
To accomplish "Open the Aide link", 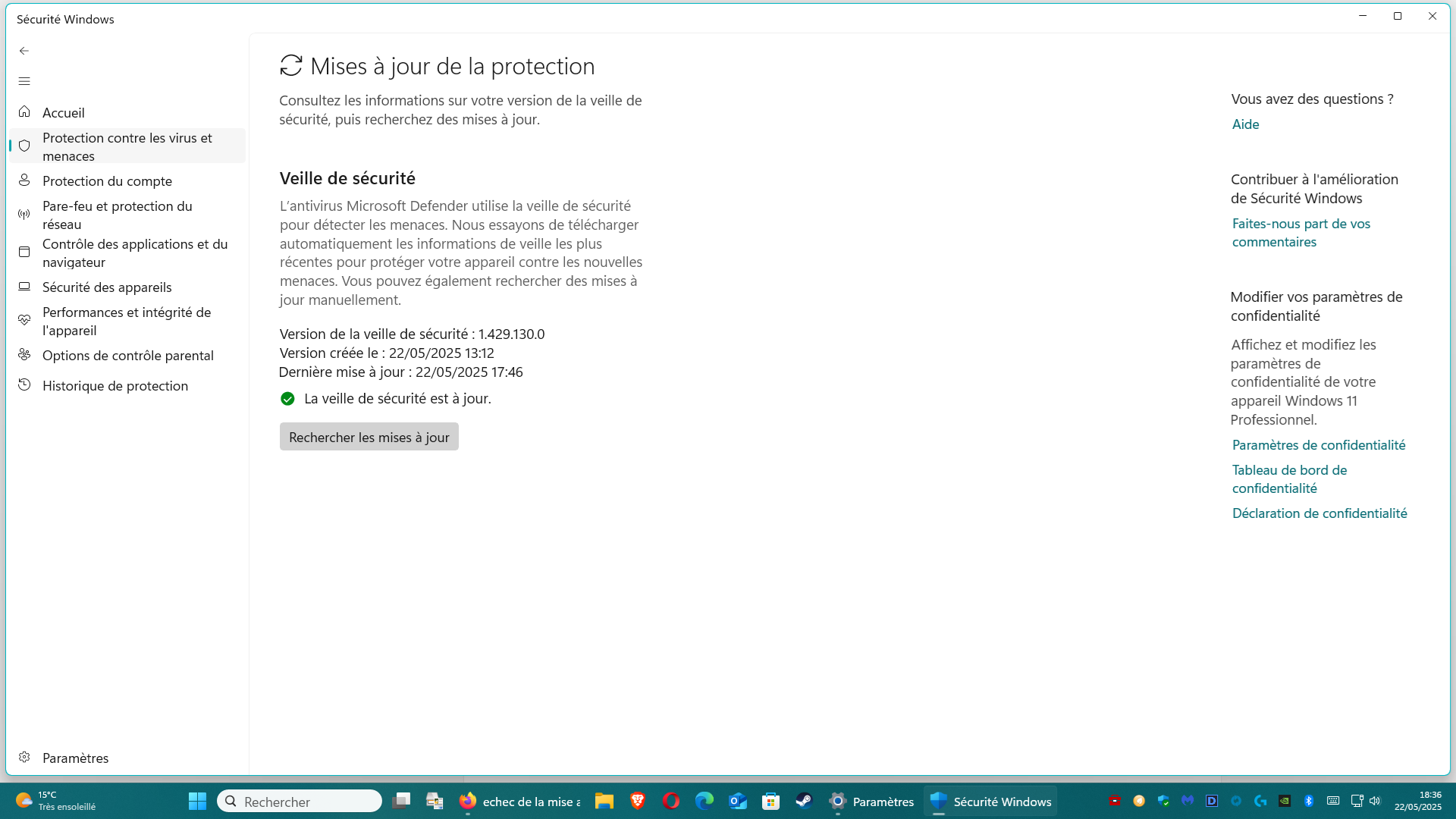I will [x=1245, y=124].
